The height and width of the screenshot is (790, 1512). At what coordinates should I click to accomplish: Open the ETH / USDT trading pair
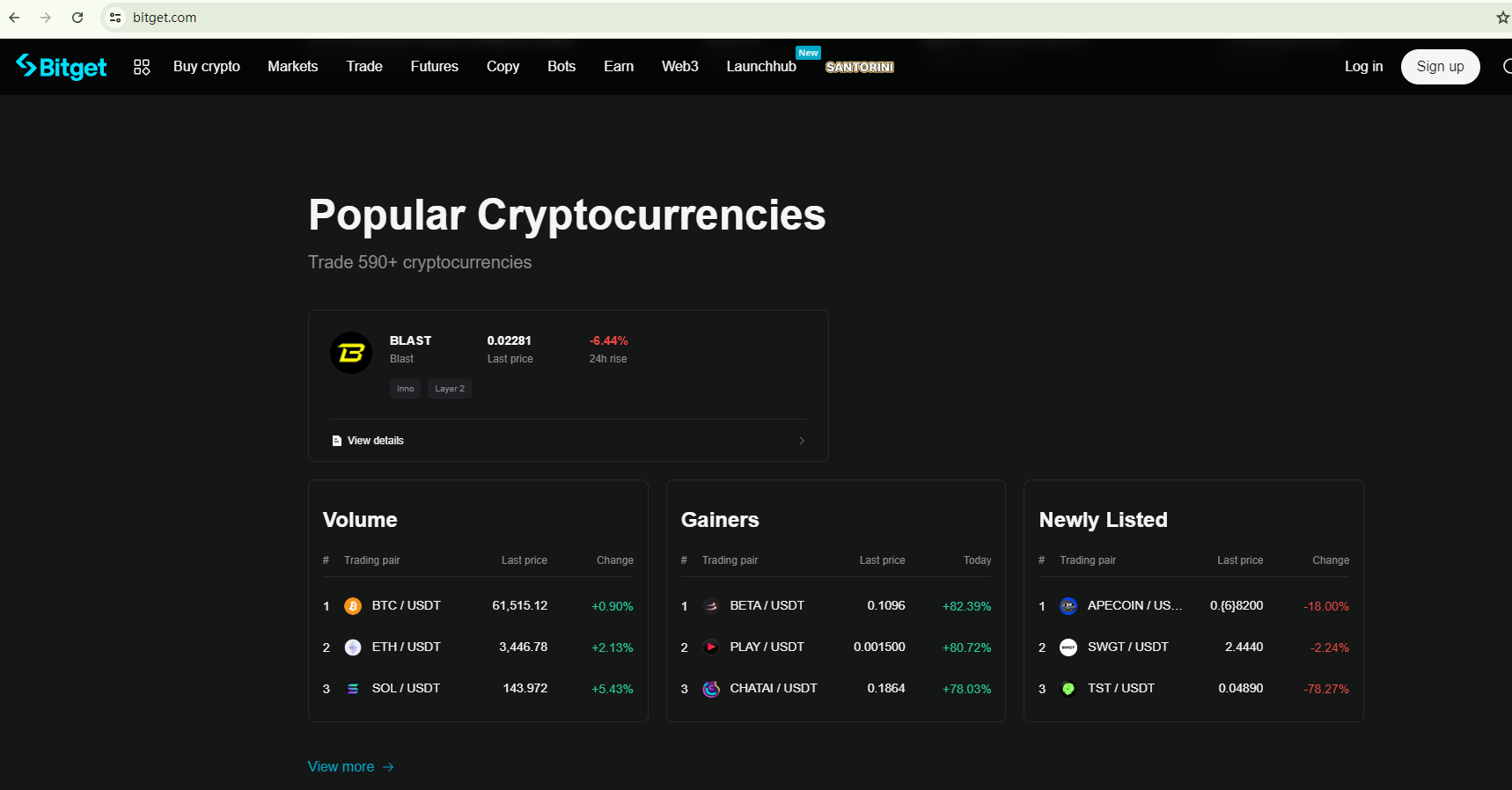407,647
